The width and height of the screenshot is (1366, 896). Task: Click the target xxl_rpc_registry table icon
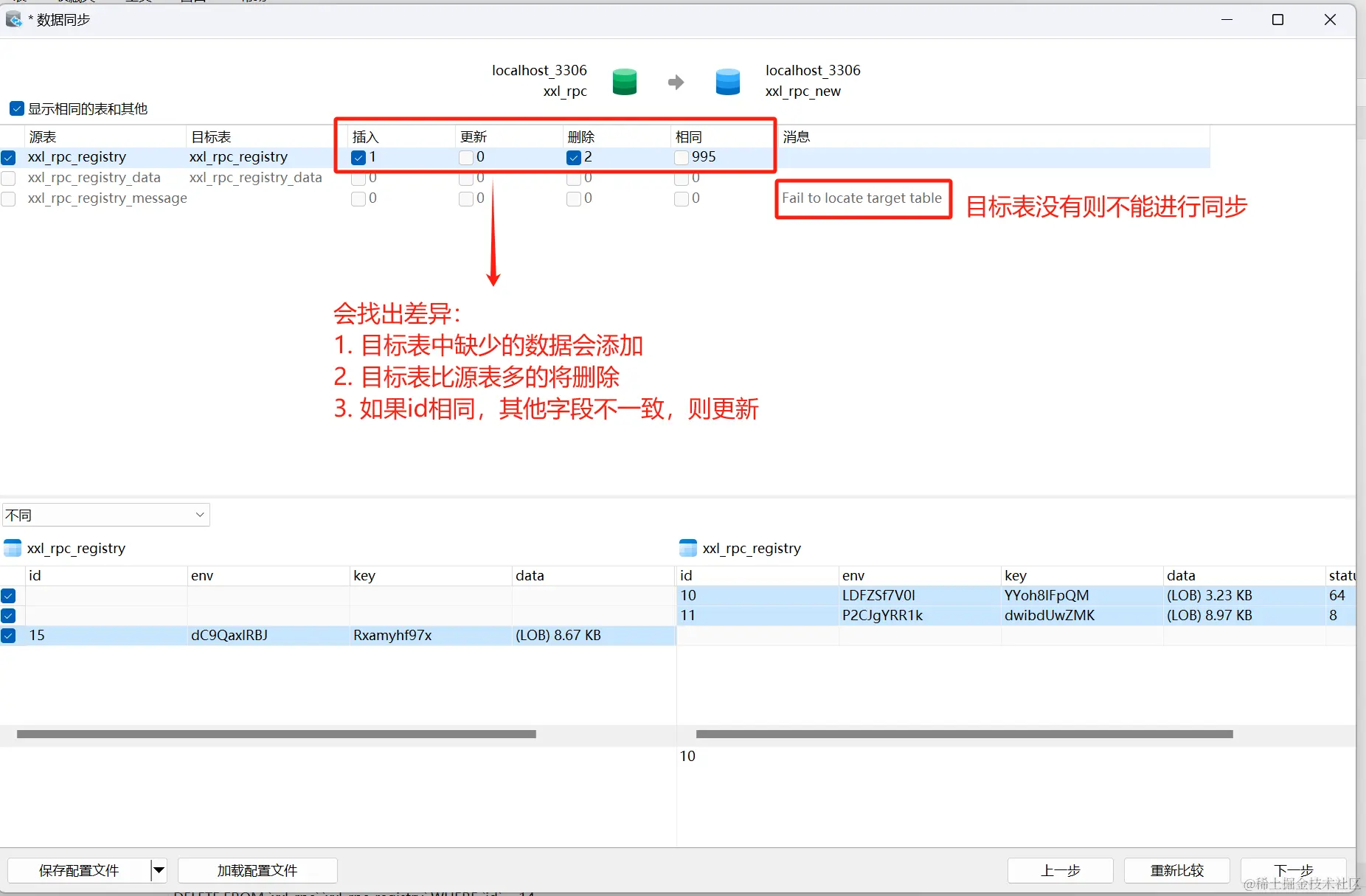pyautogui.click(x=687, y=548)
